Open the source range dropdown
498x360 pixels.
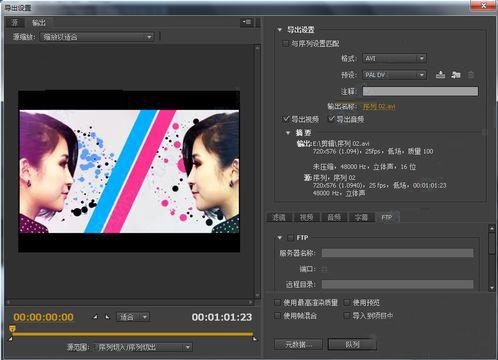click(143, 347)
